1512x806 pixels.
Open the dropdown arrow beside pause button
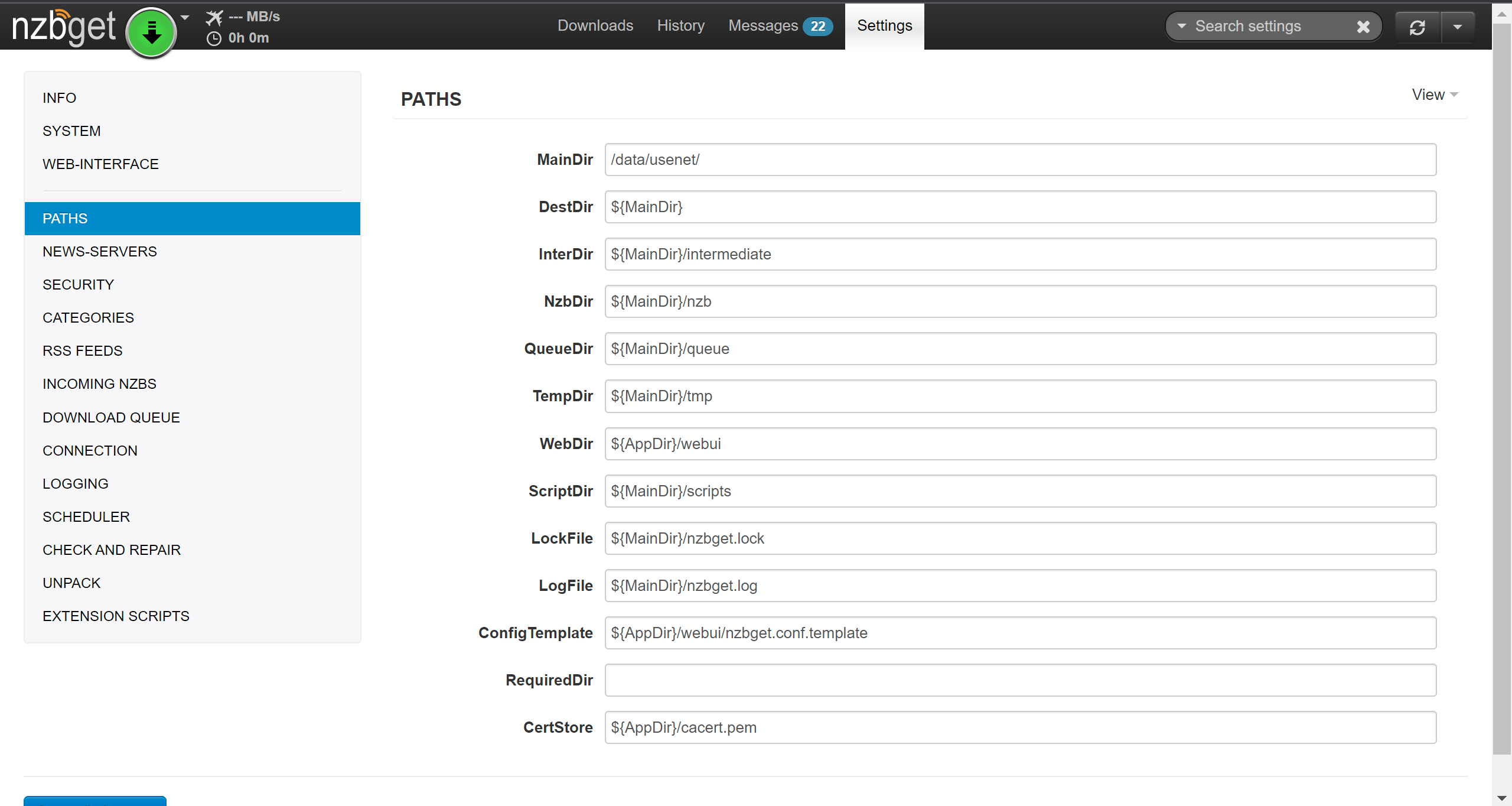pyautogui.click(x=185, y=18)
